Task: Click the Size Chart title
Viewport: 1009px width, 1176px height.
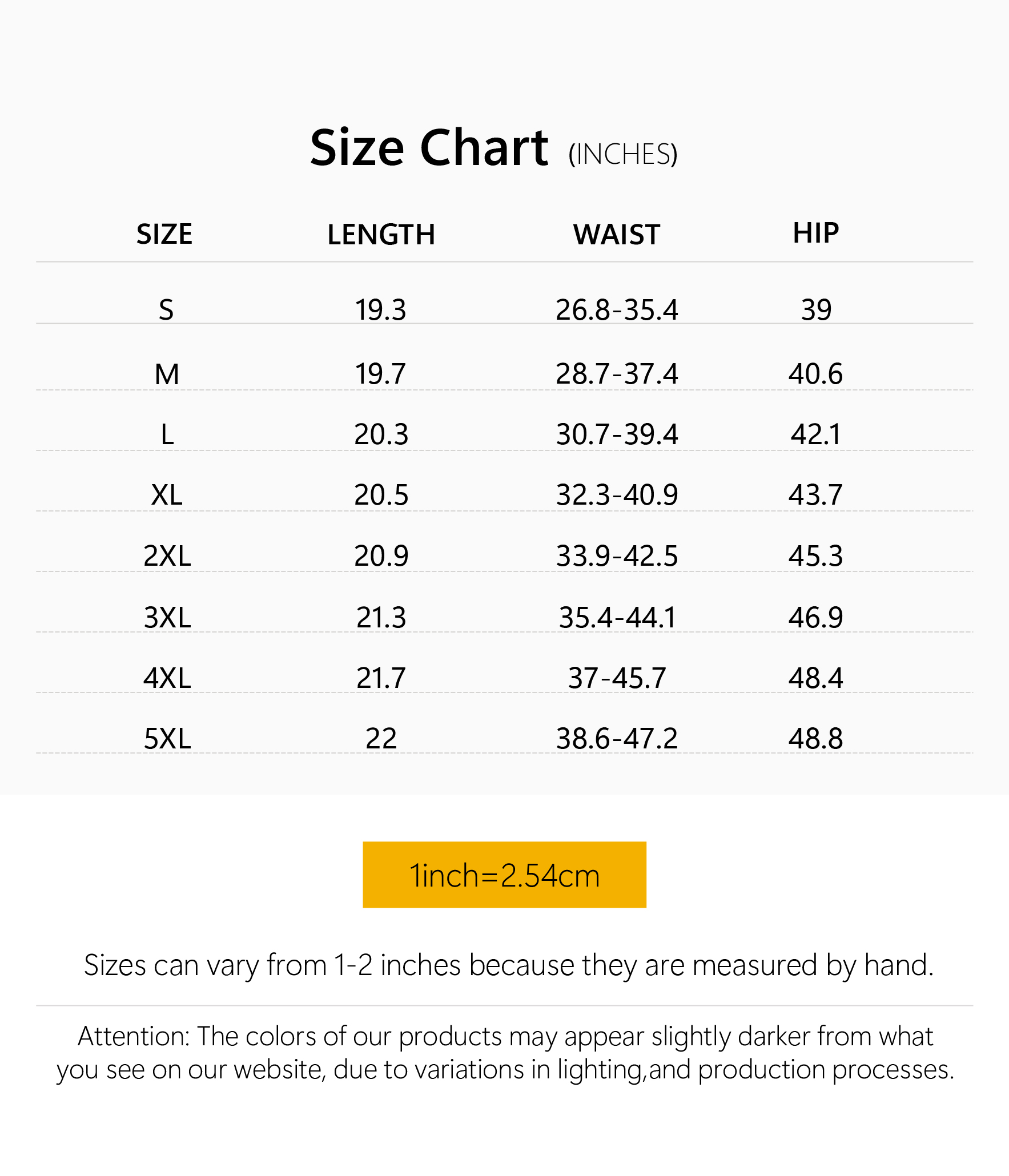Action: [429, 148]
